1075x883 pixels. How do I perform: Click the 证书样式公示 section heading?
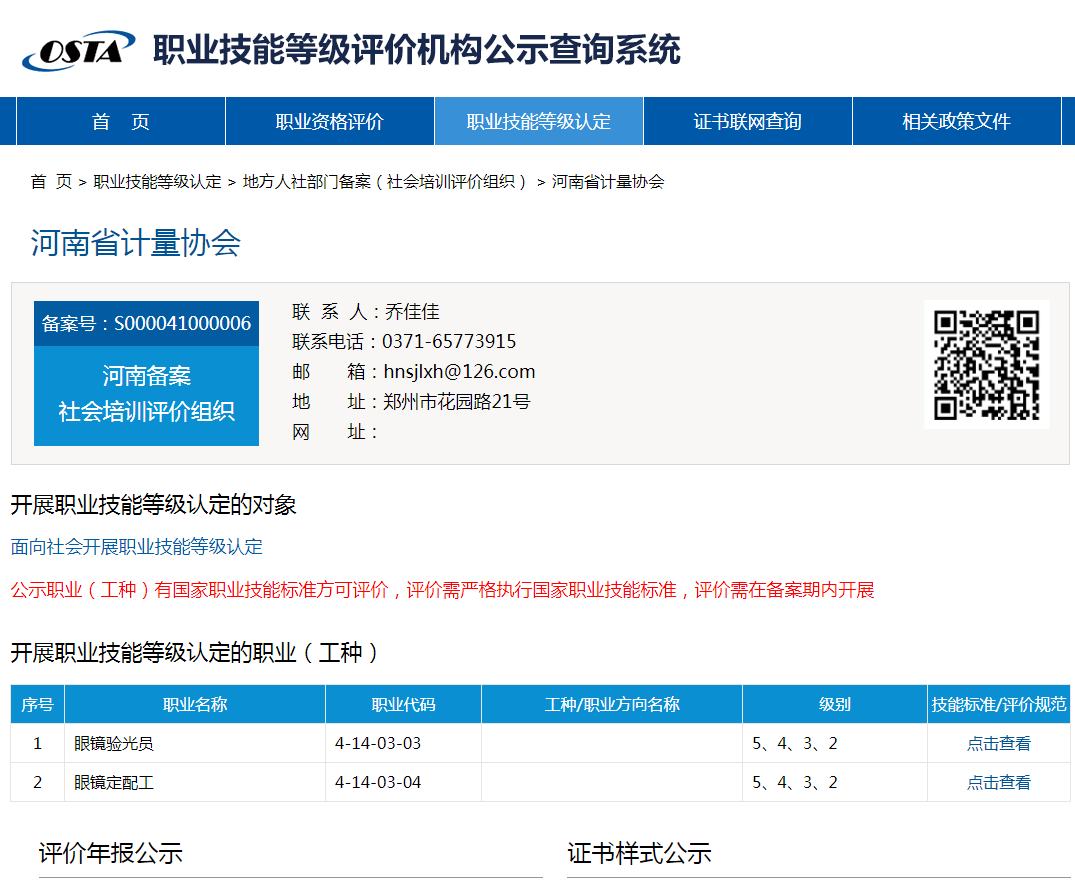(639, 854)
